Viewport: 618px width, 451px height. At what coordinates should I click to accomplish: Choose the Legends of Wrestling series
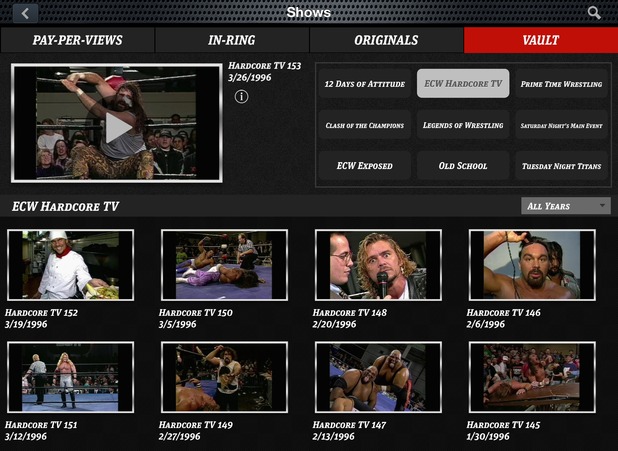click(x=463, y=125)
